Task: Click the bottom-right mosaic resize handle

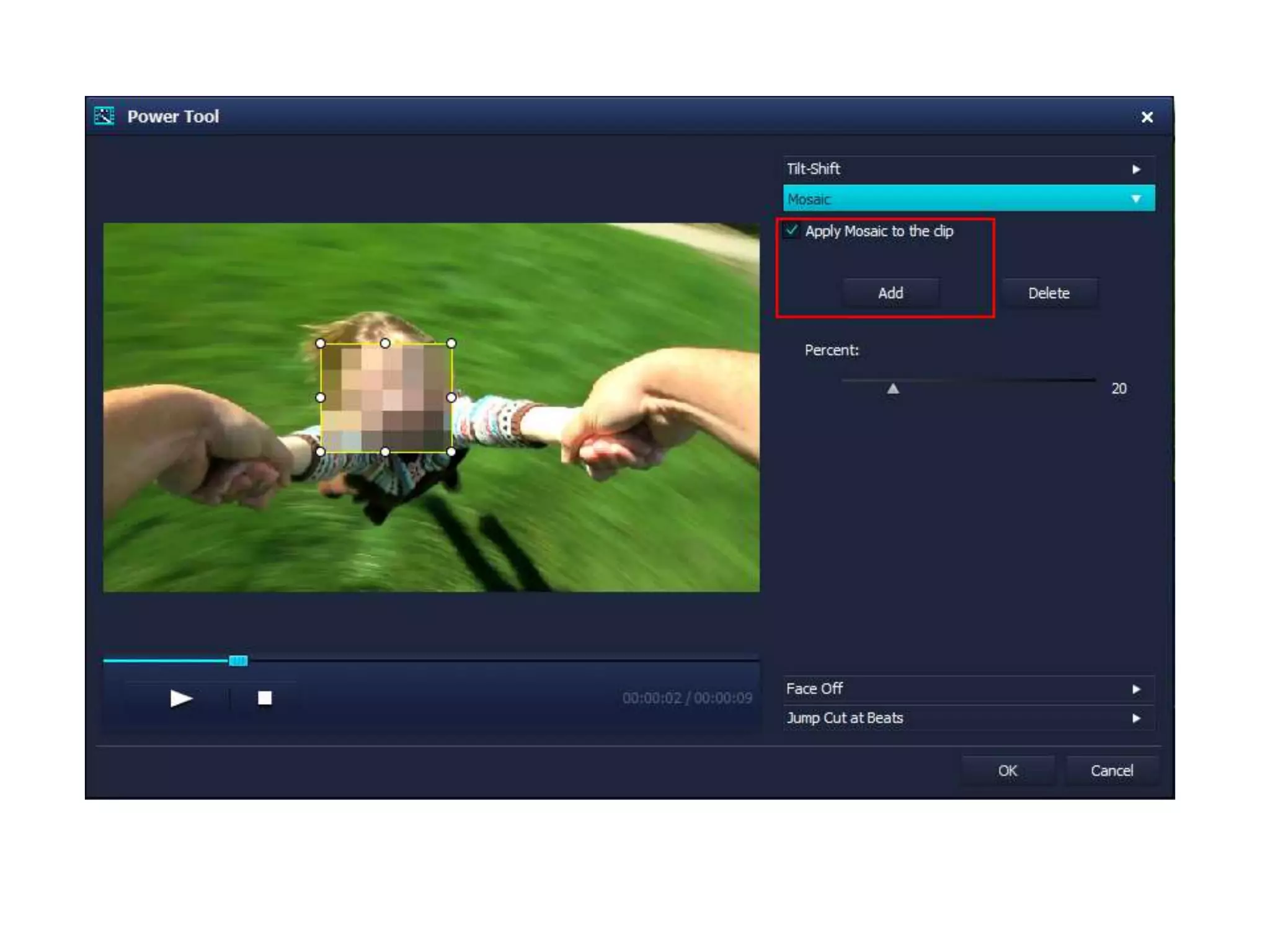Action: click(451, 452)
